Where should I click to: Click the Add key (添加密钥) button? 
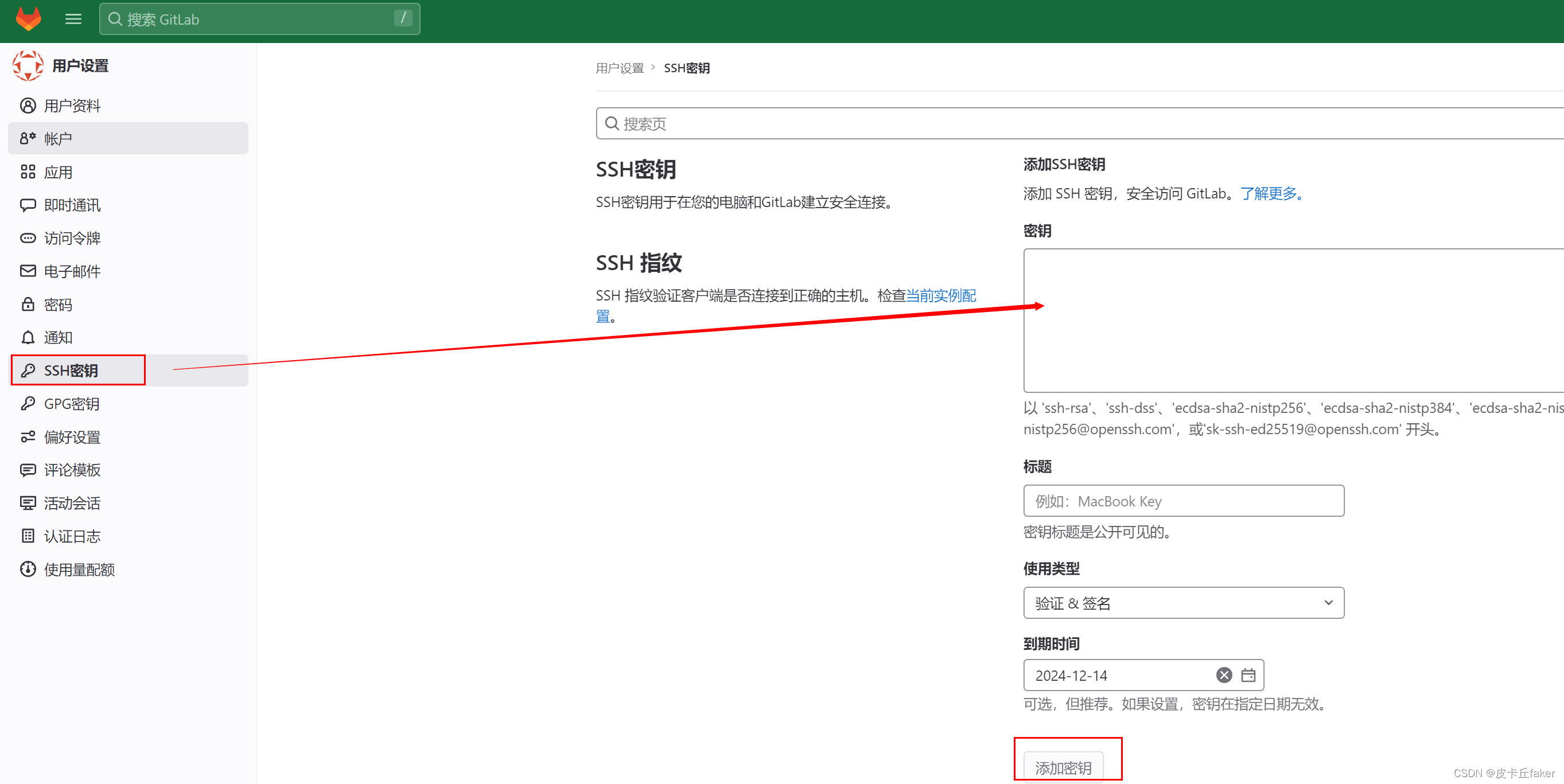[x=1063, y=767]
